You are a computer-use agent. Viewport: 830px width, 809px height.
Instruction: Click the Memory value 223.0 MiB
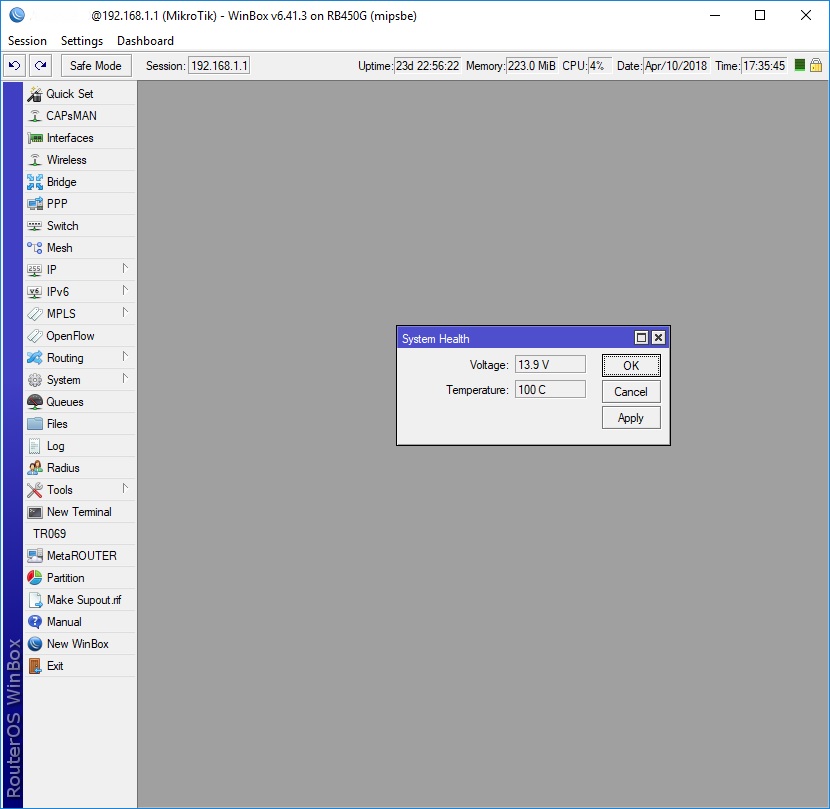coord(532,66)
